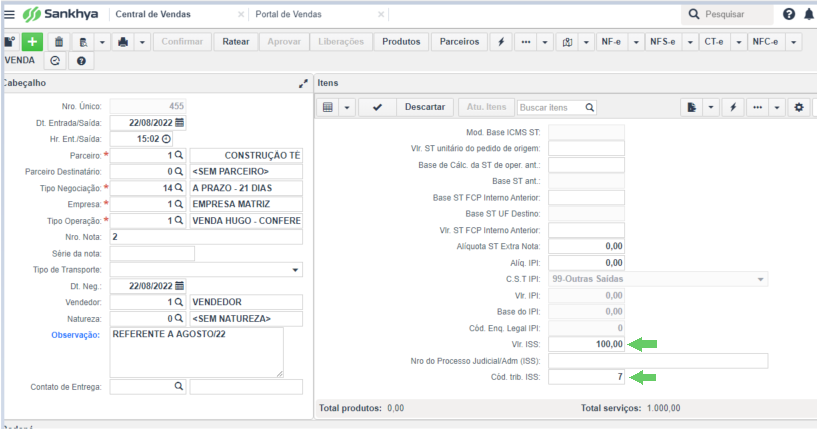This screenshot has height=429, width=817.
Task: Focus the Pesquisar search box
Action: point(727,14)
